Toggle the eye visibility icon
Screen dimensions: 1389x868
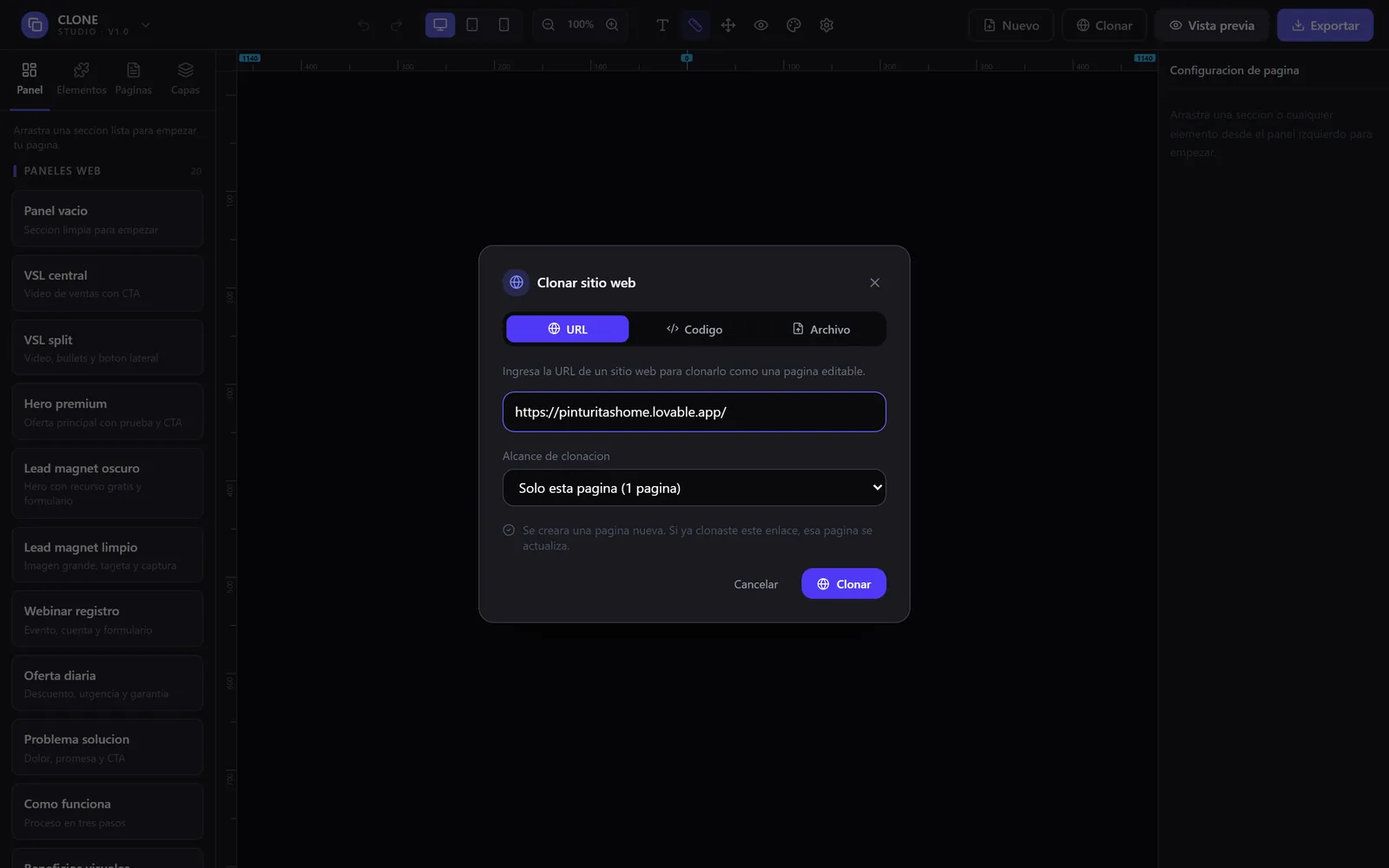point(760,25)
